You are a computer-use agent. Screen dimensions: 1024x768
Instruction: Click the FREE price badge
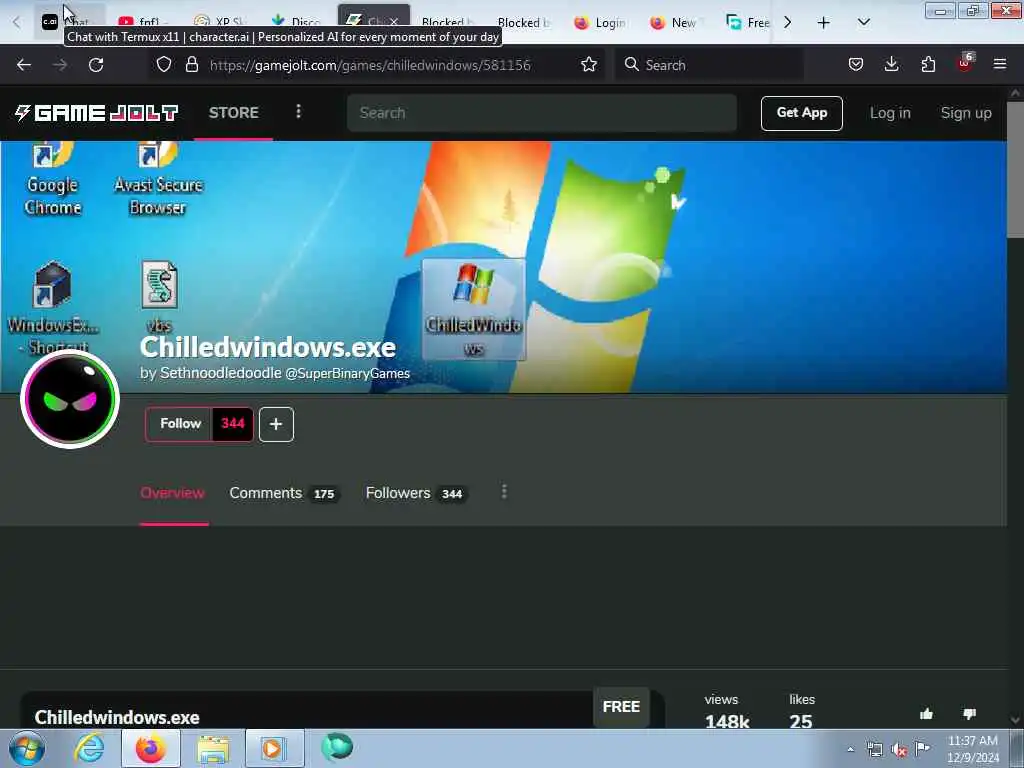pos(621,707)
